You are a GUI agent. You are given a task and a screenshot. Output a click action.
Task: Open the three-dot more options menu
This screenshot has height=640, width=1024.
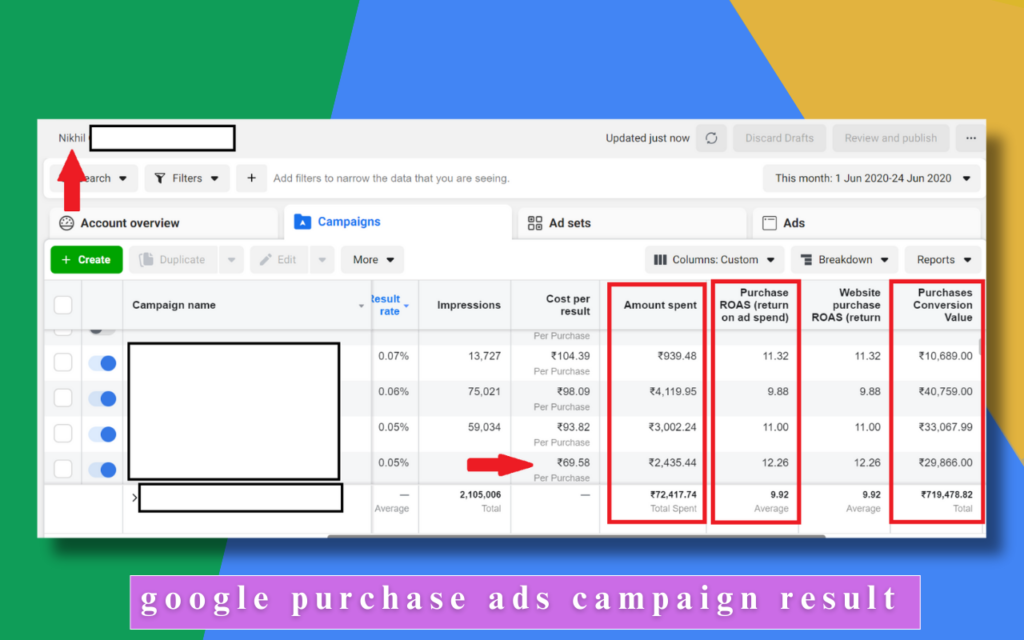pos(968,138)
